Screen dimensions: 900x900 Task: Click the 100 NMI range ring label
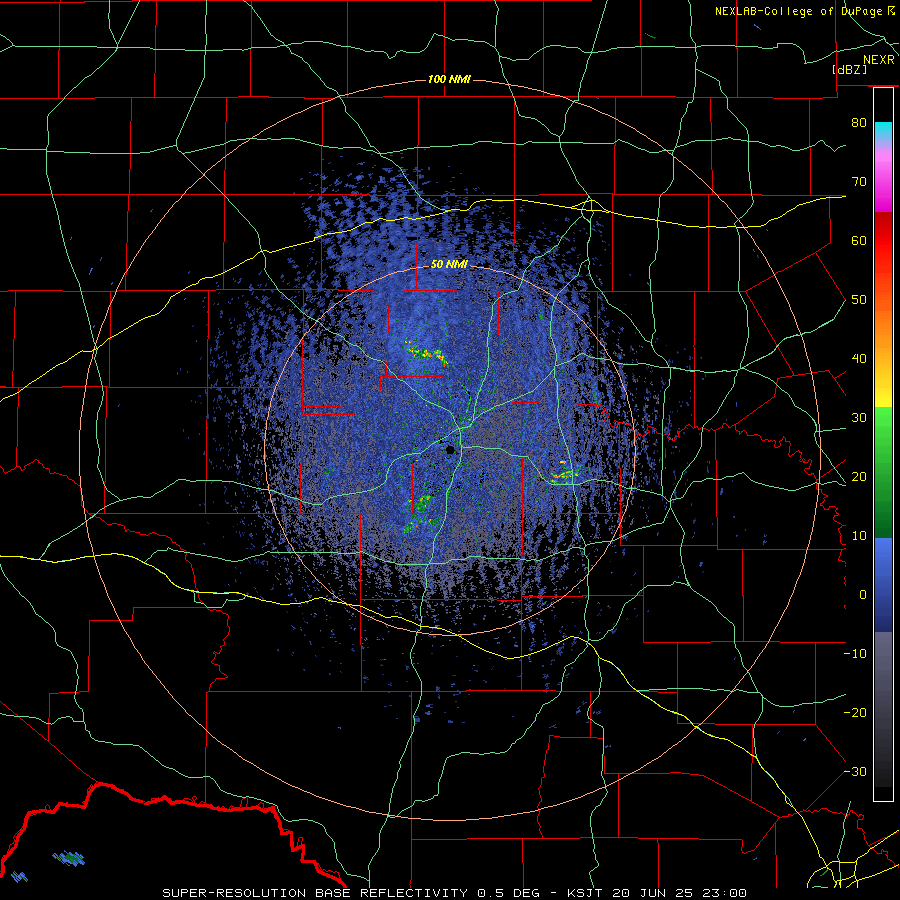[x=449, y=79]
